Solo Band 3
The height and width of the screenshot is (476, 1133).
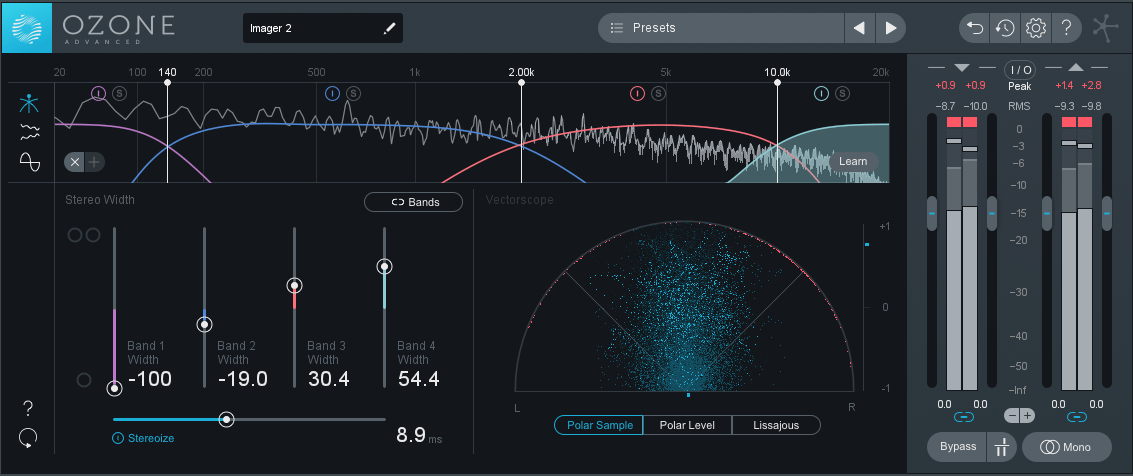[x=658, y=93]
